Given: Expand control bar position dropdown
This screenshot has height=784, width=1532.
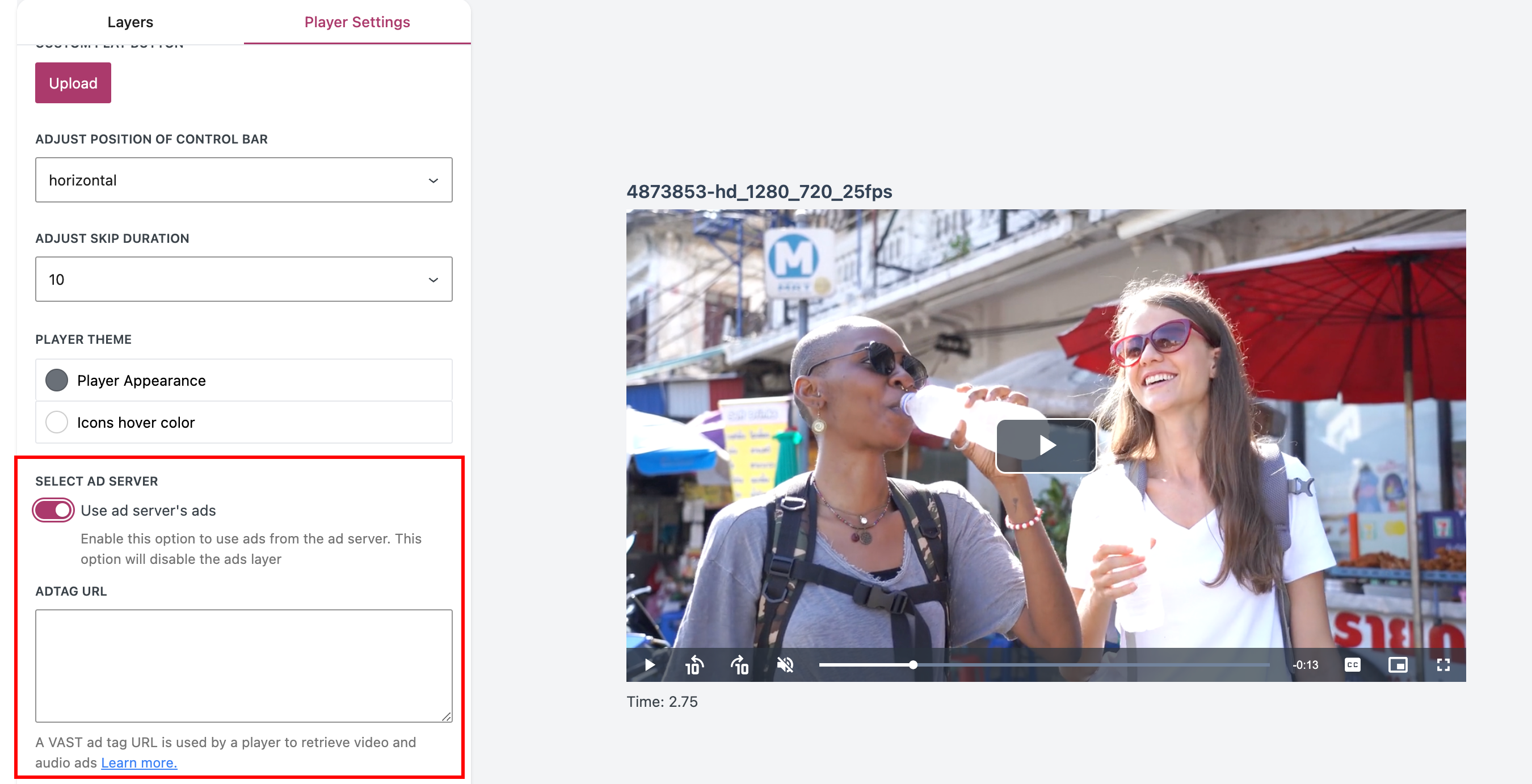Looking at the screenshot, I should [x=243, y=180].
